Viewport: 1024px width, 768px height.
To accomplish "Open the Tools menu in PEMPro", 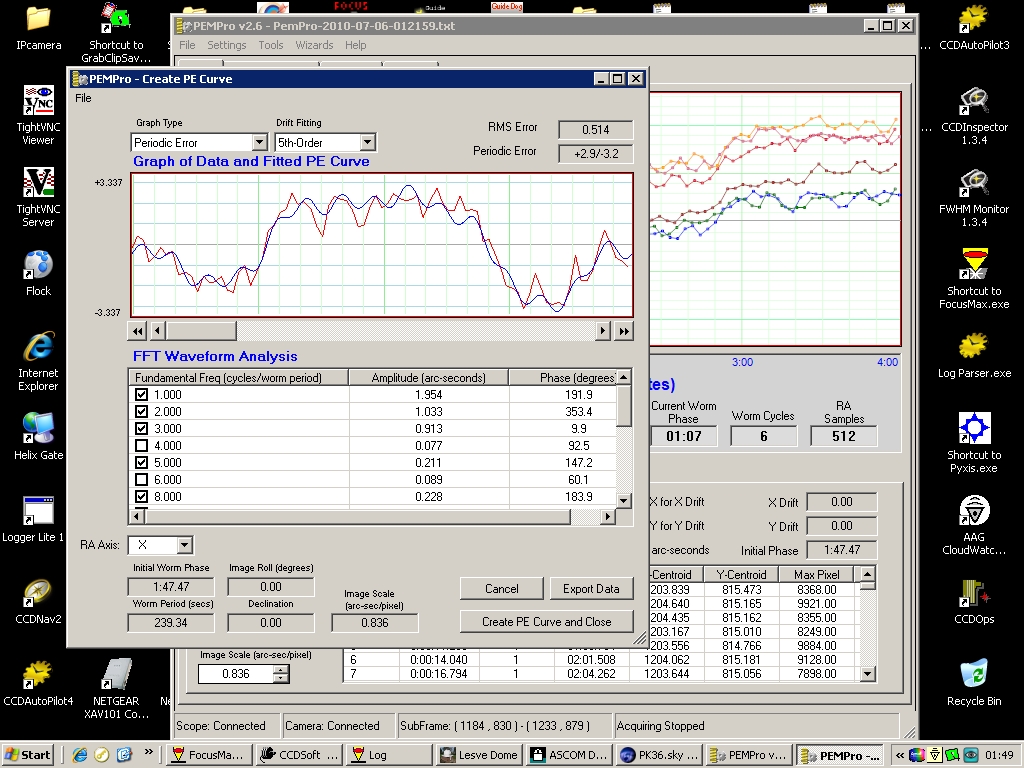I will click(x=270, y=45).
